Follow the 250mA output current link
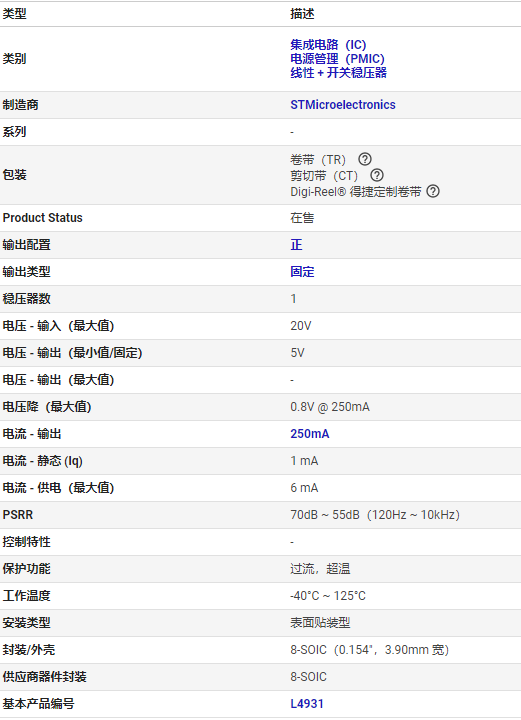The height and width of the screenshot is (720, 521). (310, 434)
